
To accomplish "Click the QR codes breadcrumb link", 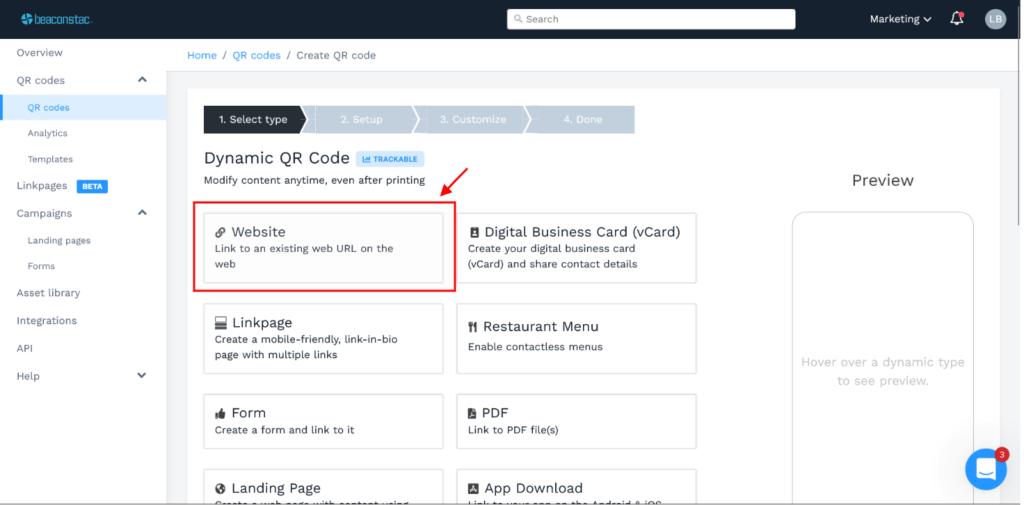I will 257,56.
